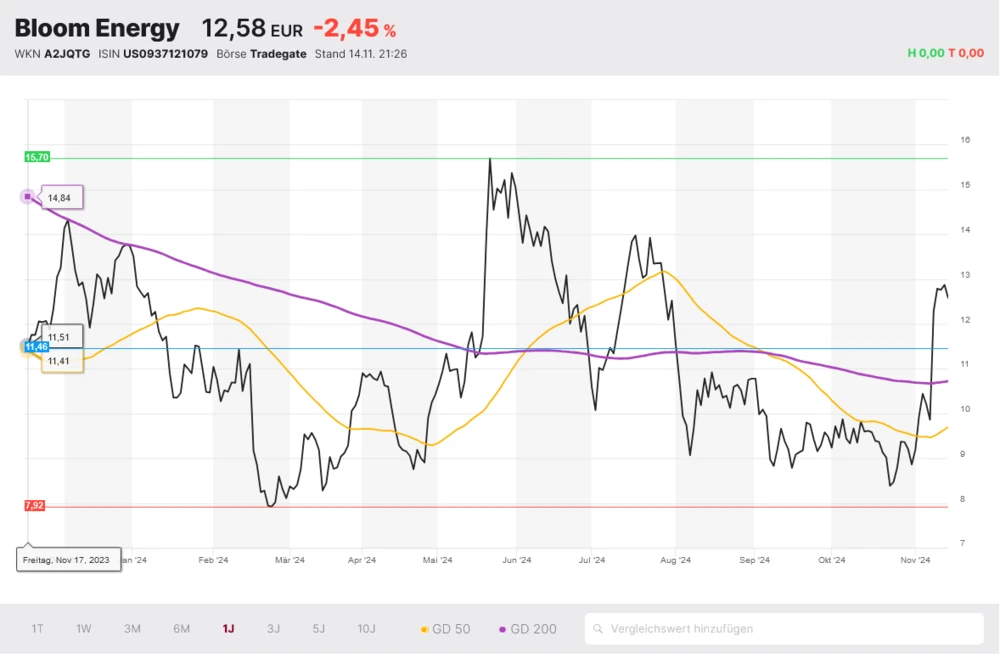Screen dimensions: 1000x664
Task: Select the 6M chart range
Action: 181,629
